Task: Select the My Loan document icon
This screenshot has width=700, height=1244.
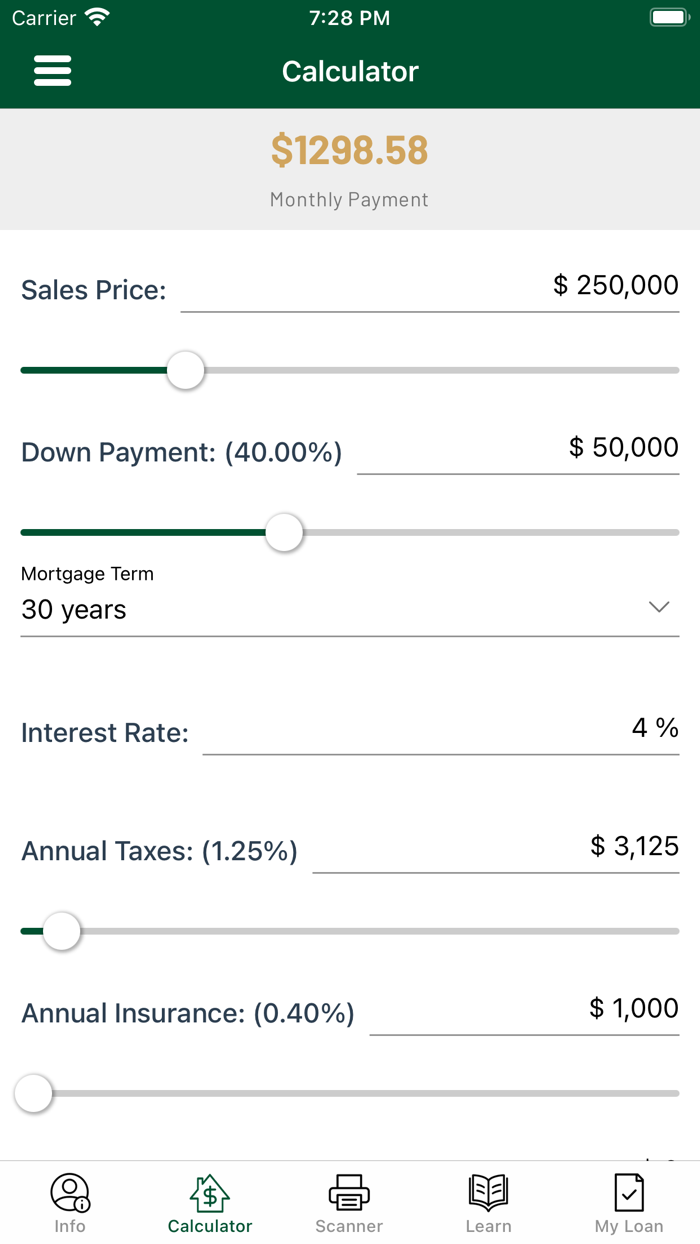Action: click(628, 1191)
